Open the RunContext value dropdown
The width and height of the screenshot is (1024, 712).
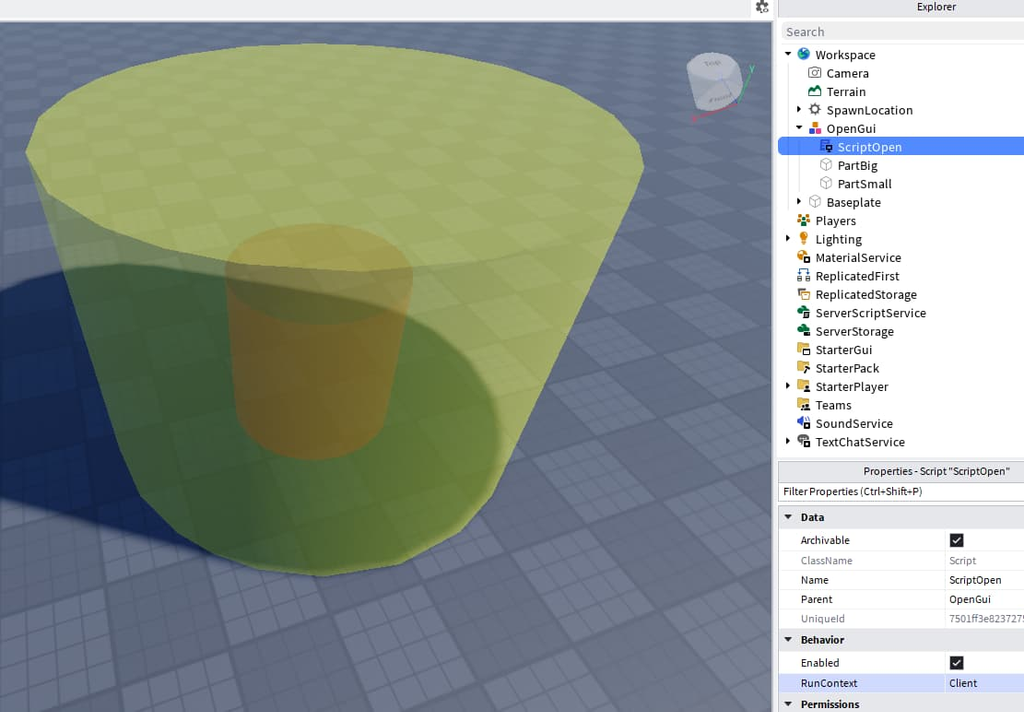click(x=984, y=683)
